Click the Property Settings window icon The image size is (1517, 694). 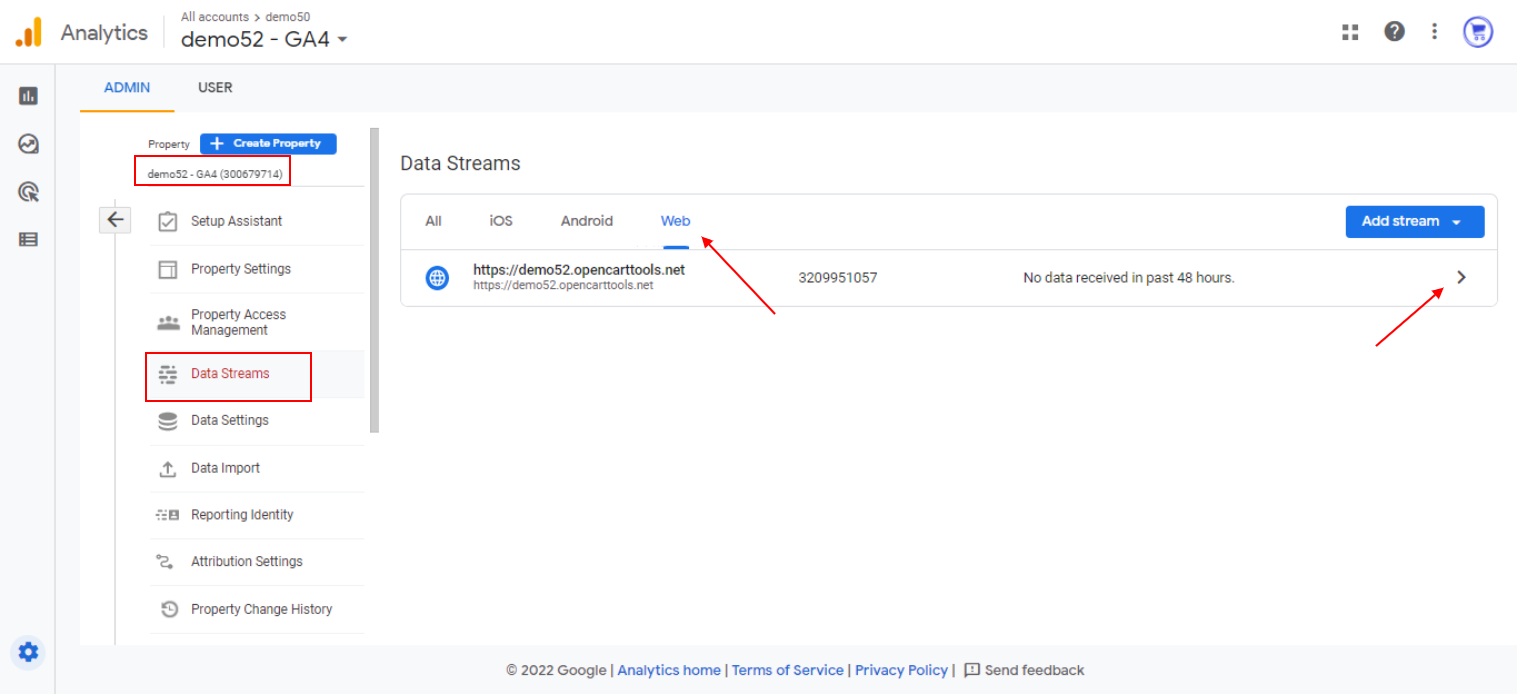click(168, 269)
